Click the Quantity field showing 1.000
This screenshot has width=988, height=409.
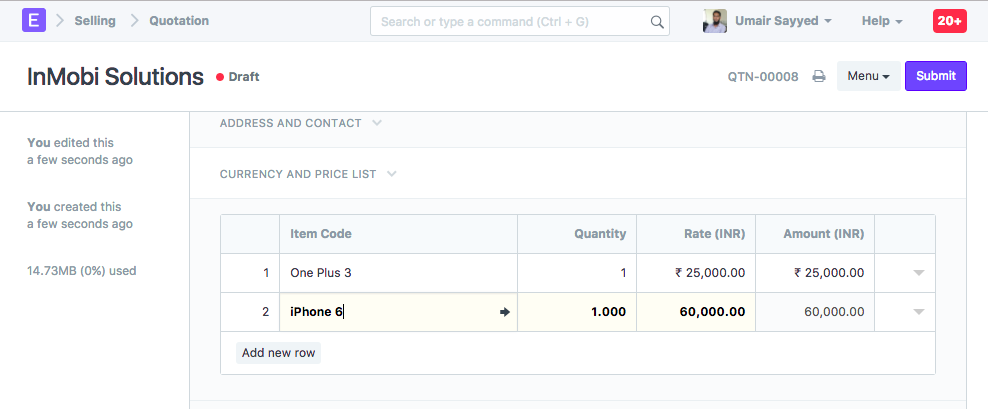[x=577, y=312]
